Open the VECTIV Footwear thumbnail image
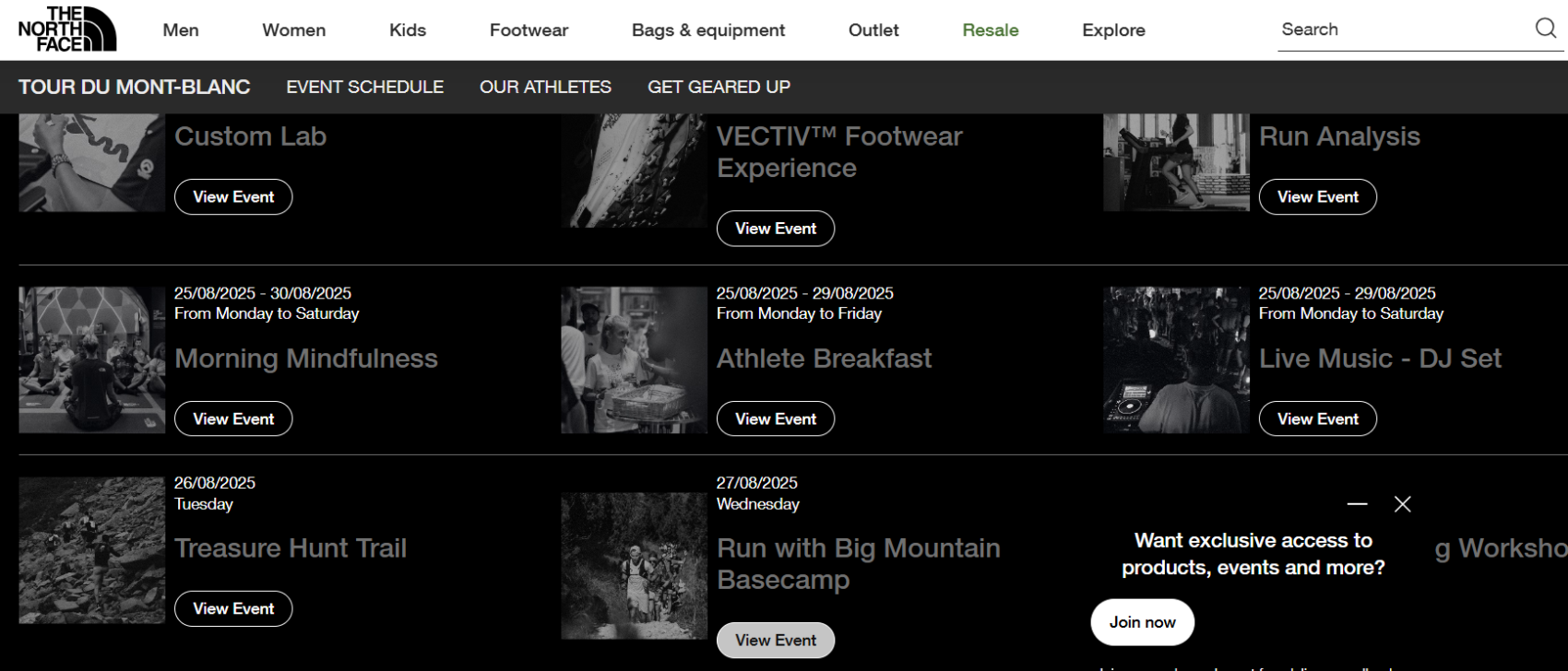Image resolution: width=1568 pixels, height=671 pixels. 634,171
